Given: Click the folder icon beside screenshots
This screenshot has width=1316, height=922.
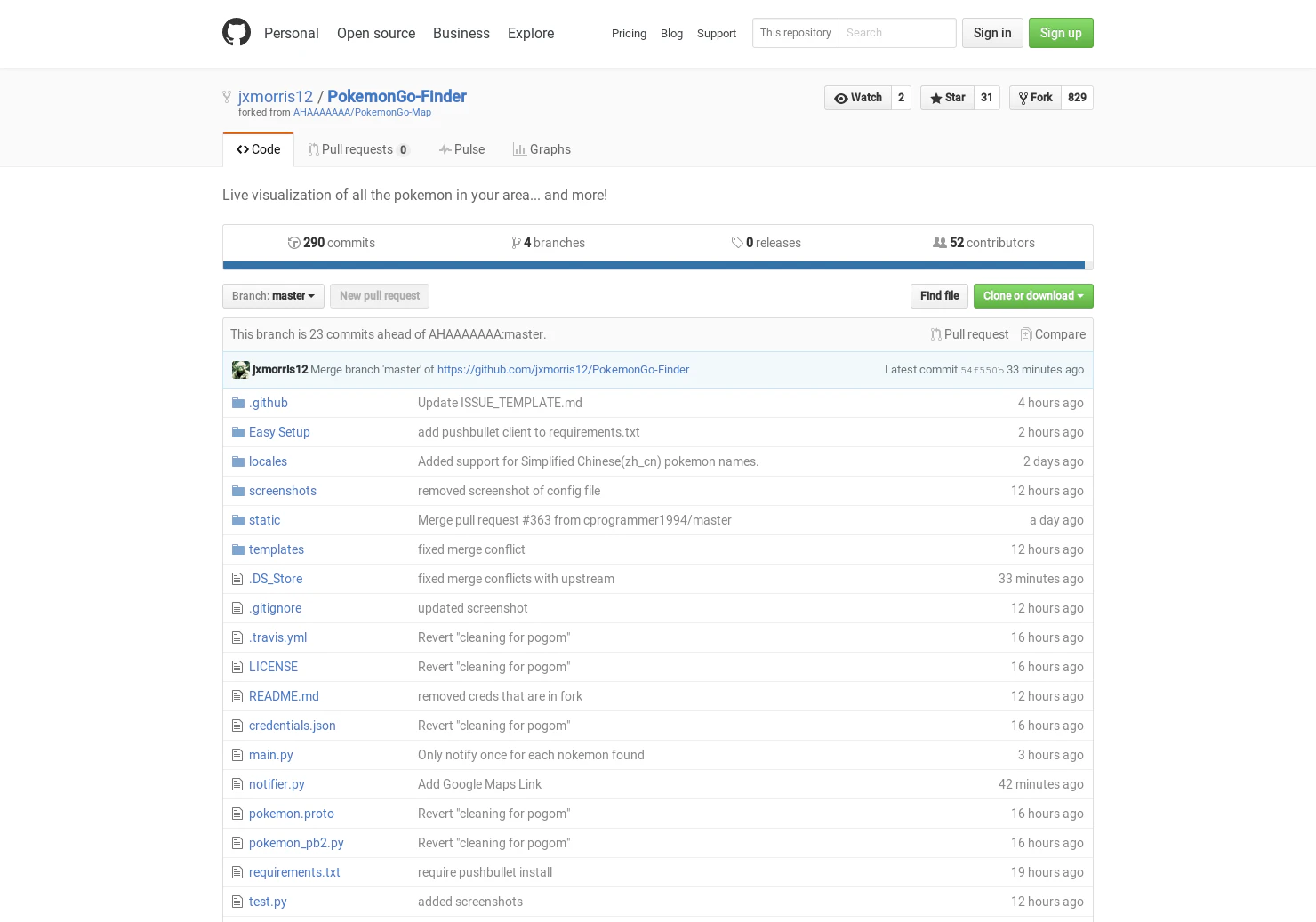Looking at the screenshot, I should pyautogui.click(x=238, y=491).
